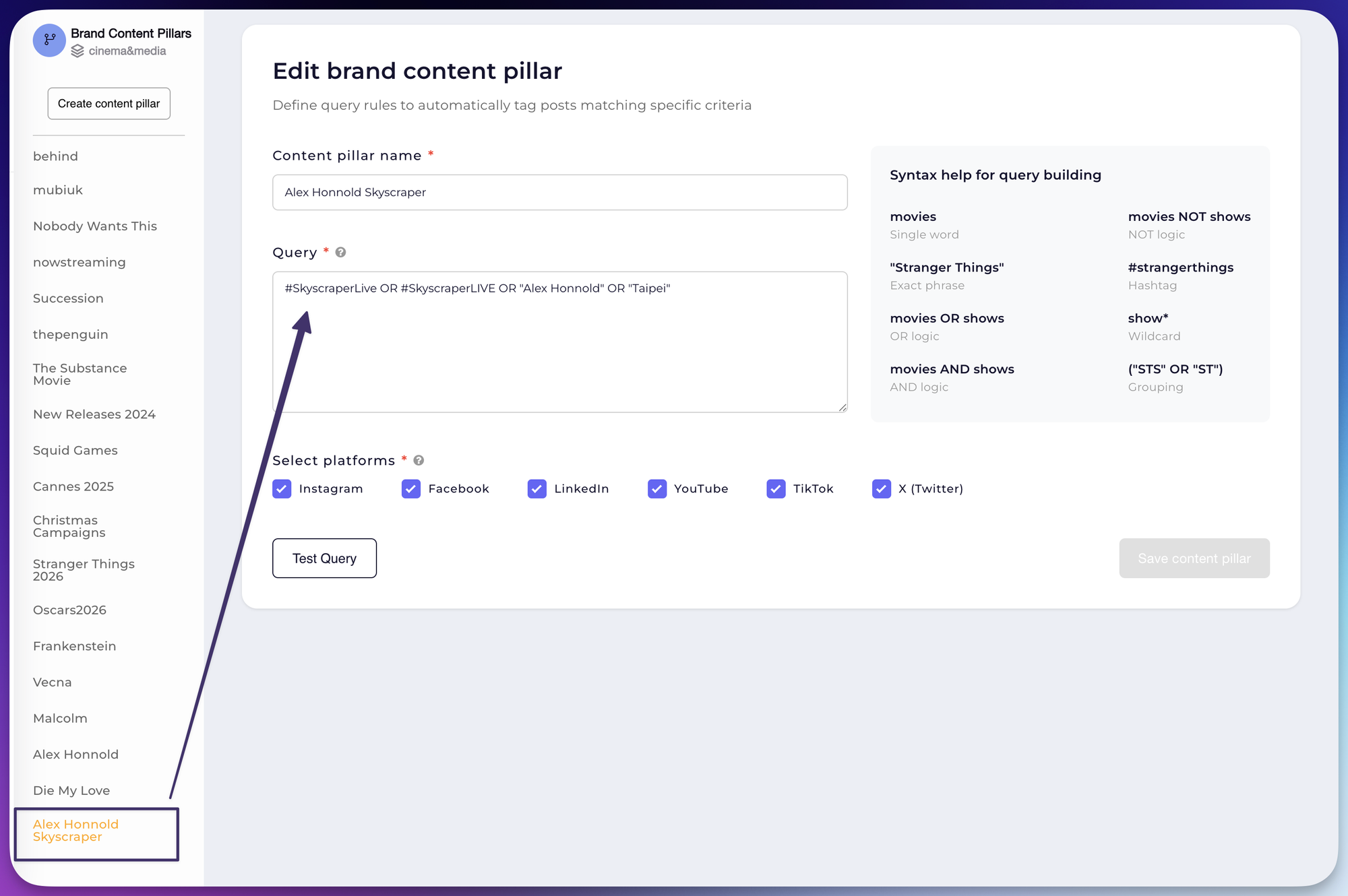Disable the Facebook platform
The image size is (1348, 896).
coord(411,488)
